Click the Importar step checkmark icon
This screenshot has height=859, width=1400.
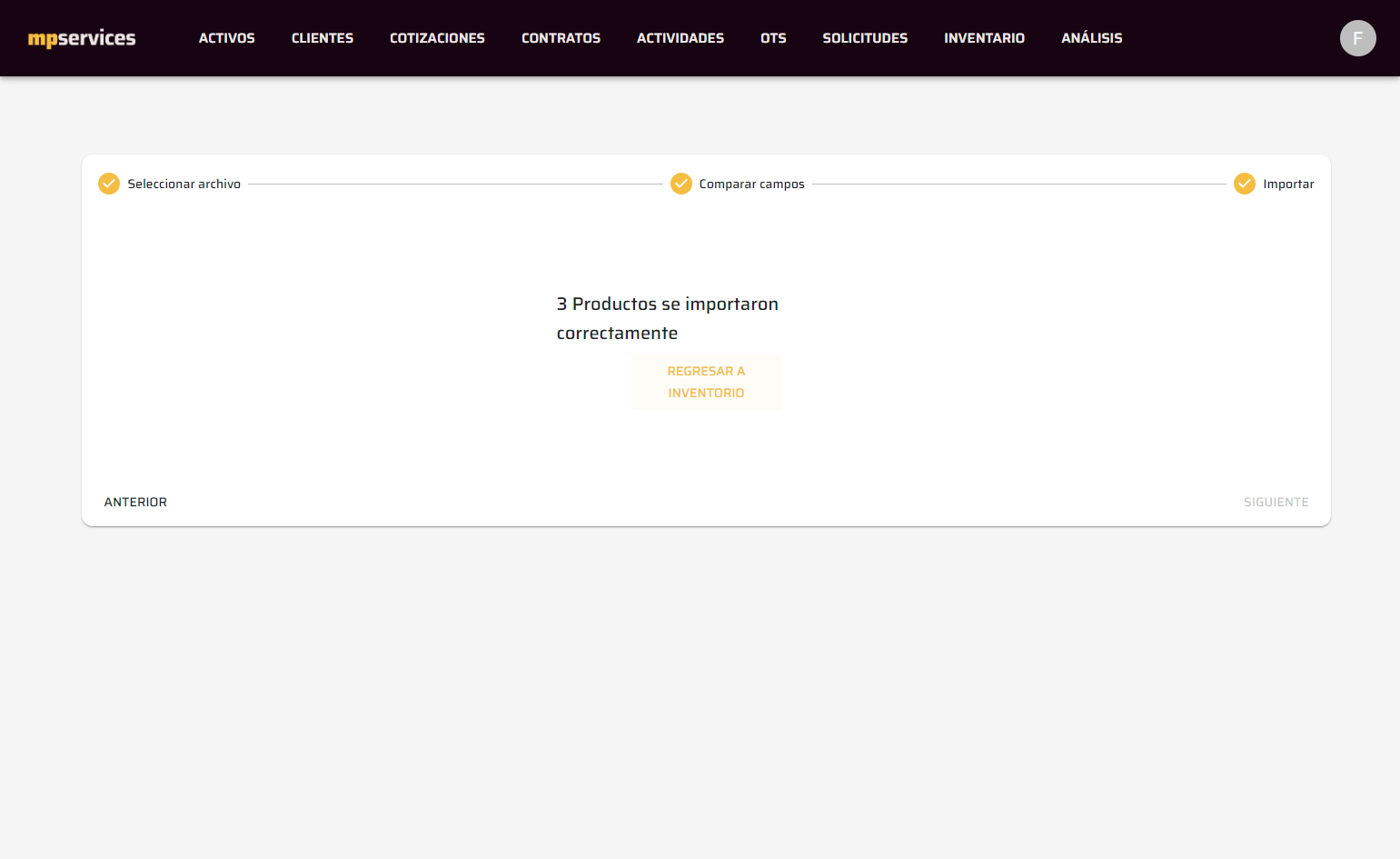tap(1245, 184)
